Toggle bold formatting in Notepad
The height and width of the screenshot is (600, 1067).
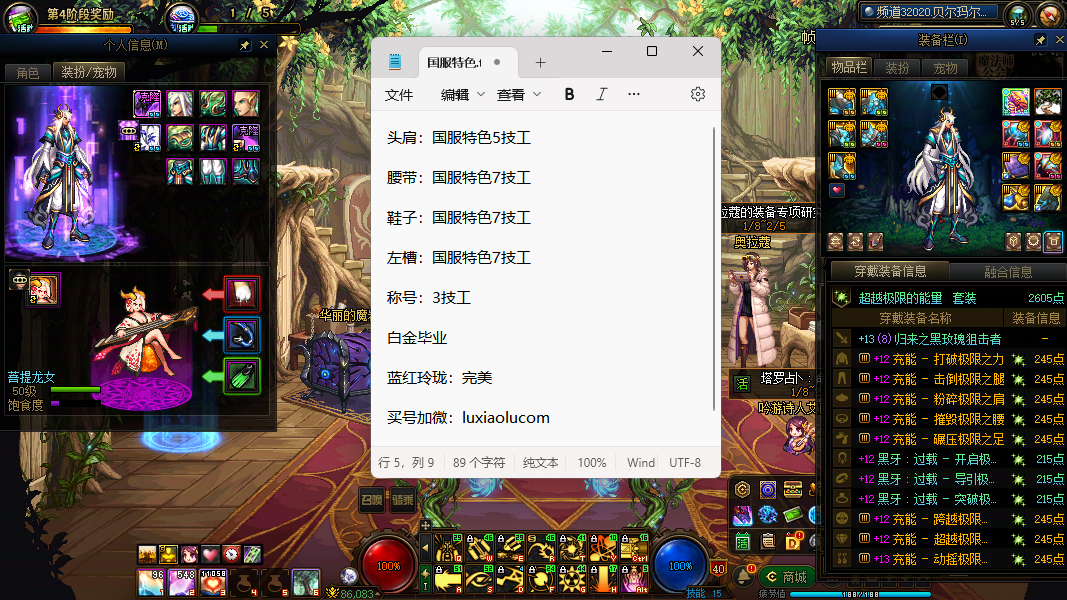(x=569, y=94)
